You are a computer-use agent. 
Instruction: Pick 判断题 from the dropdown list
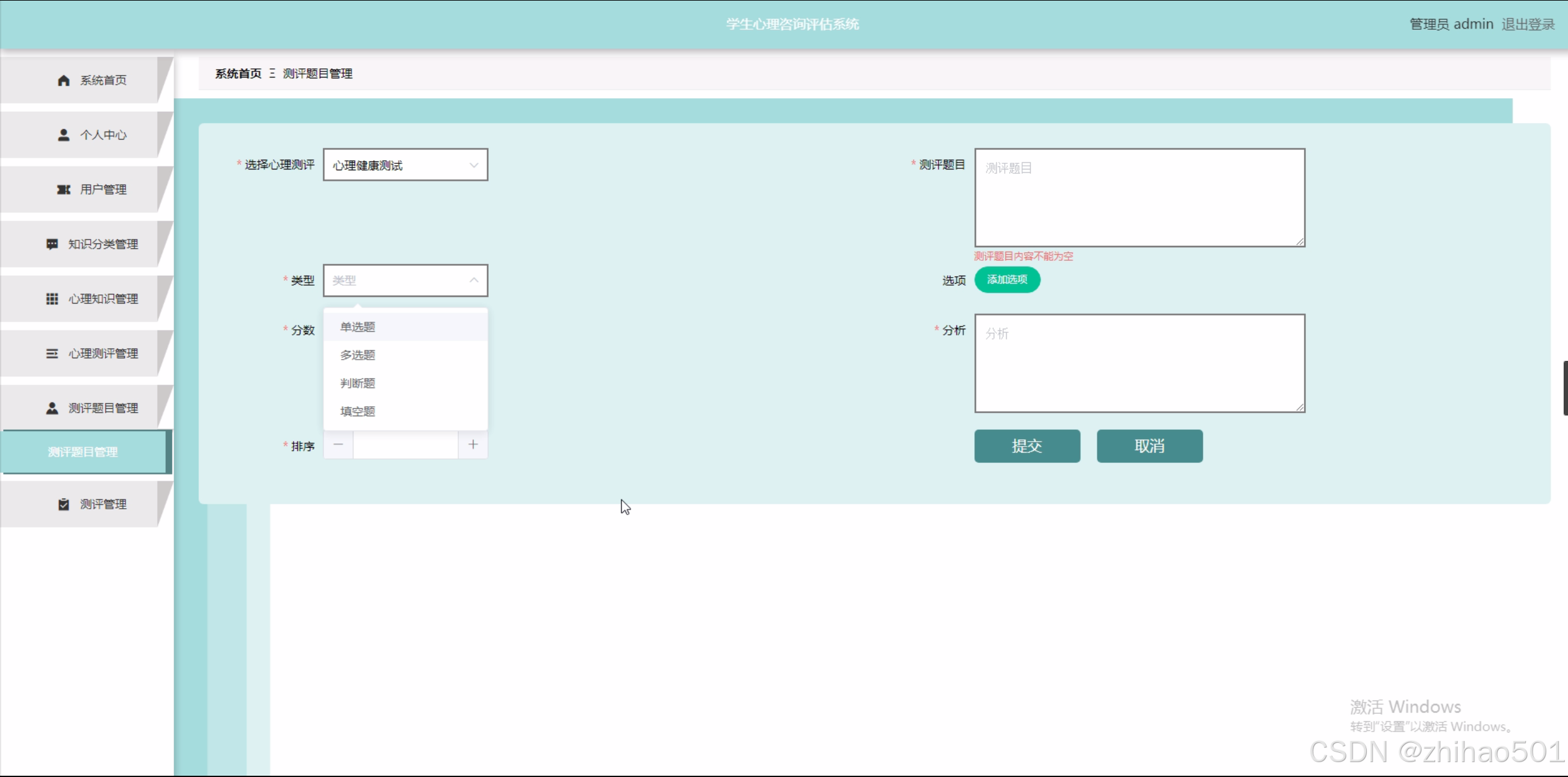[x=358, y=383]
